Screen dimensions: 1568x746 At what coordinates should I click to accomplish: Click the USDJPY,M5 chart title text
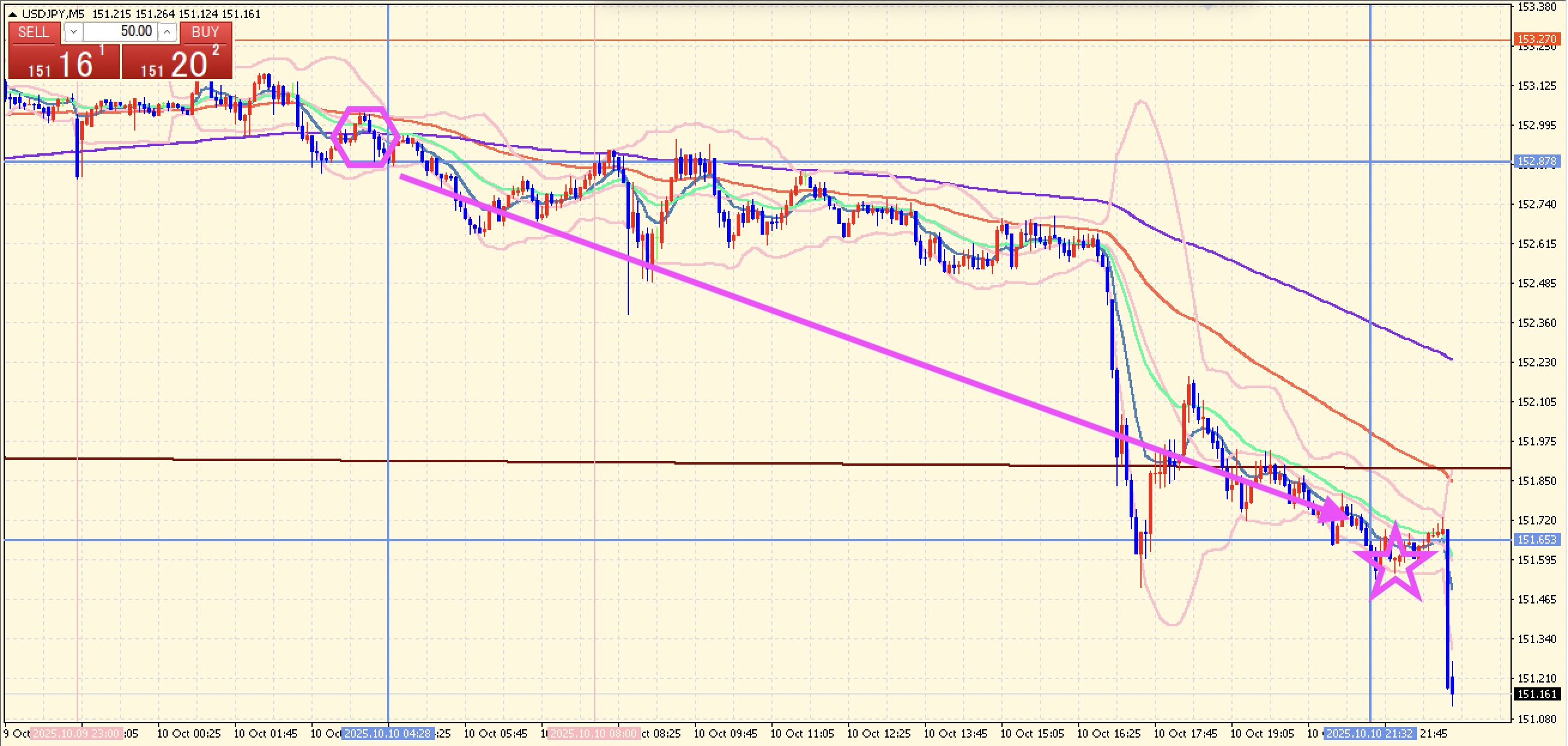pyautogui.click(x=53, y=14)
